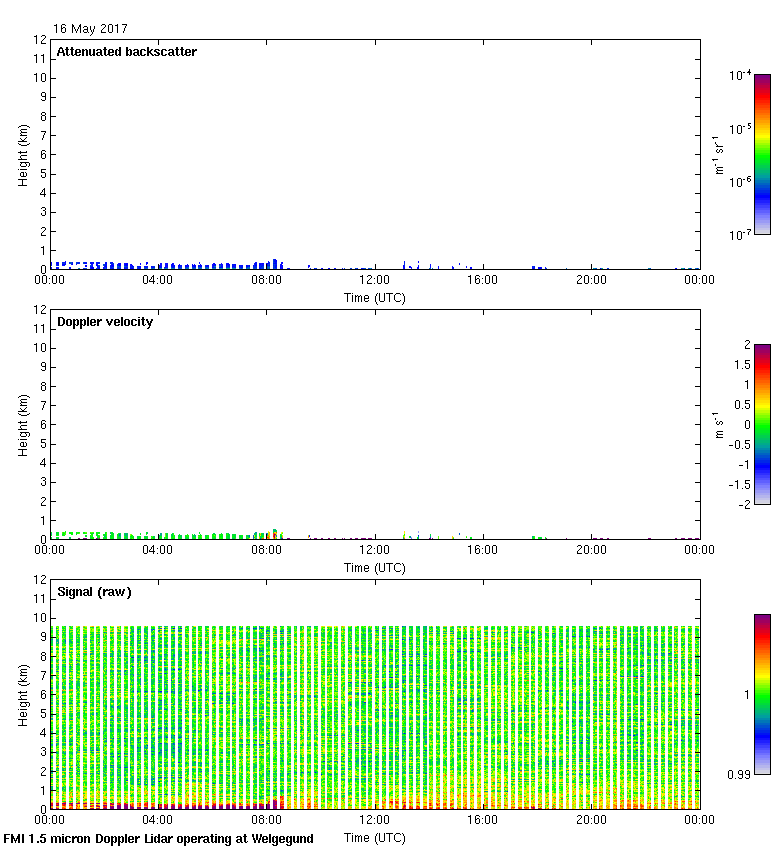Click the Doppler velocity colorbar

click(762, 424)
